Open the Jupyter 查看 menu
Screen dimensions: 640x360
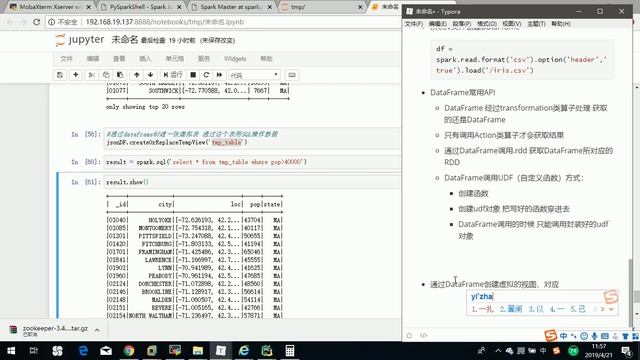tap(119, 59)
